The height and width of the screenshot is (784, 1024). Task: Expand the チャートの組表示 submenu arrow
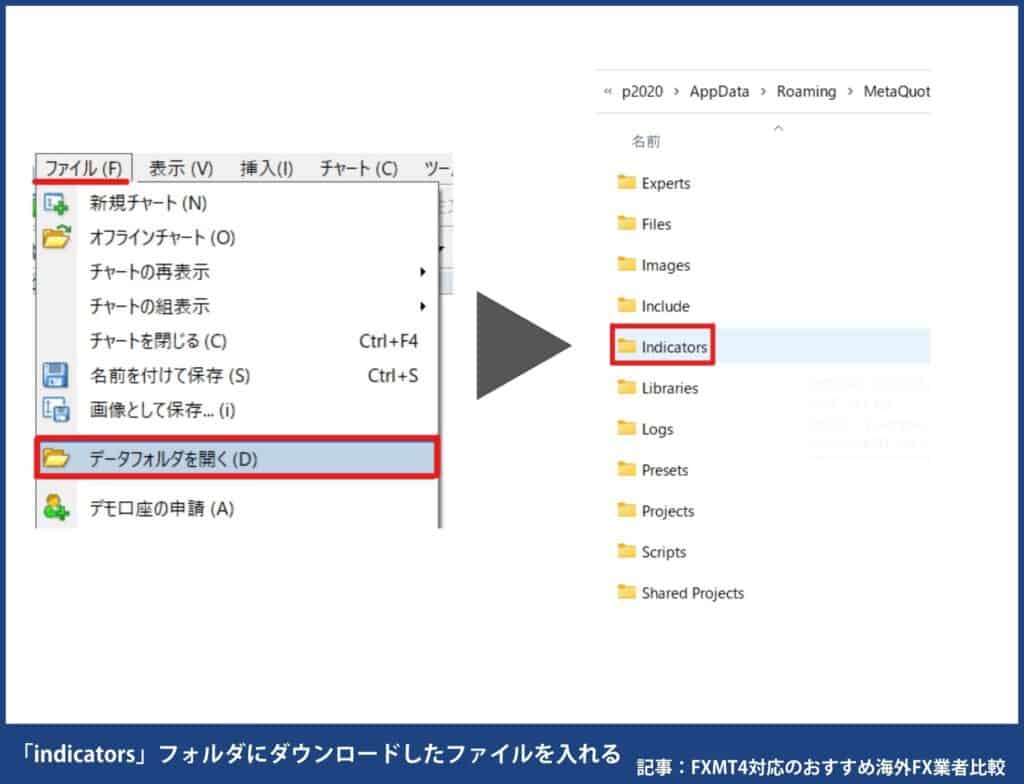(x=424, y=307)
